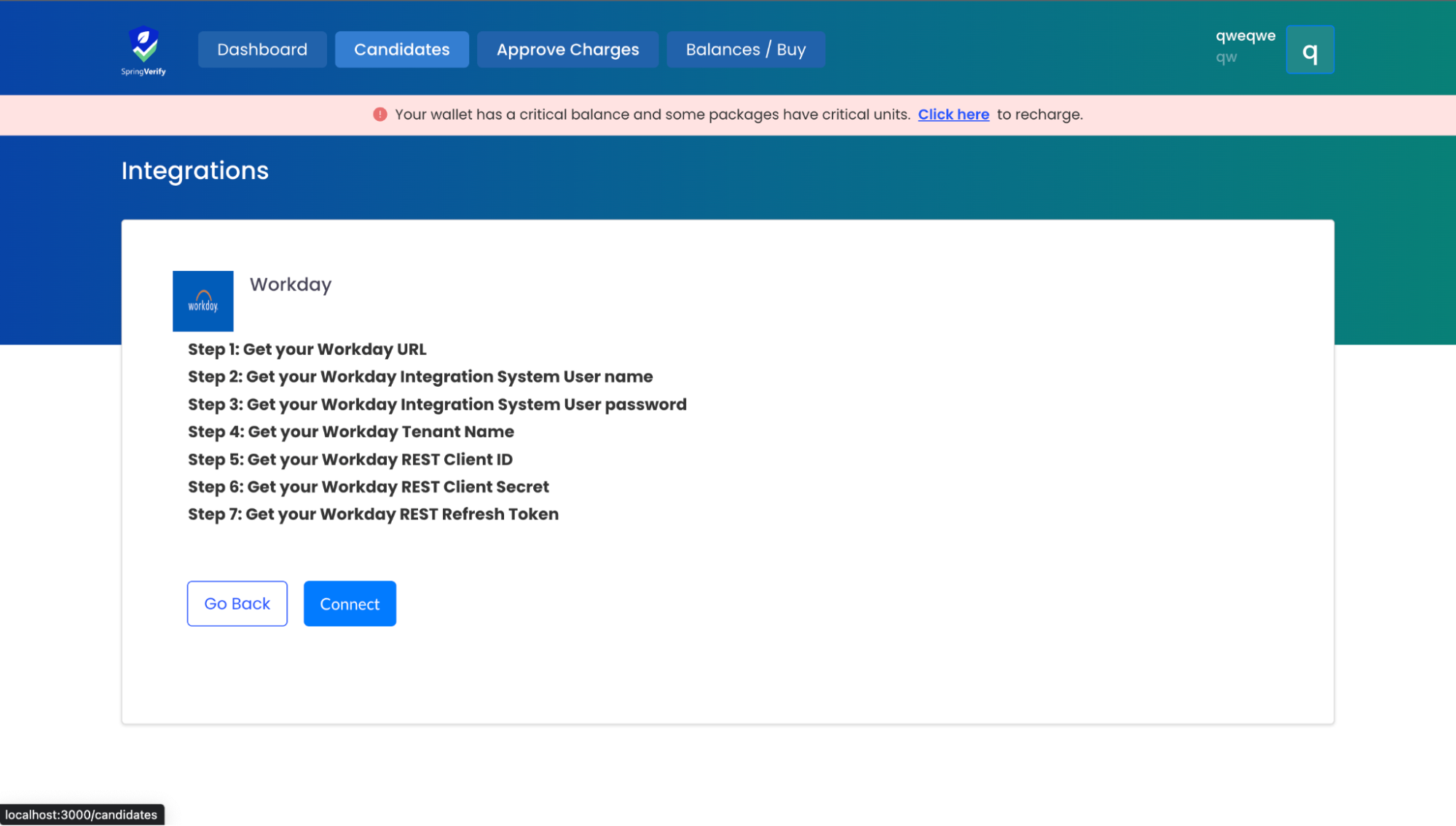The width and height of the screenshot is (1456, 826).
Task: Expand Step 3 Integration System User password
Action: [x=436, y=404]
